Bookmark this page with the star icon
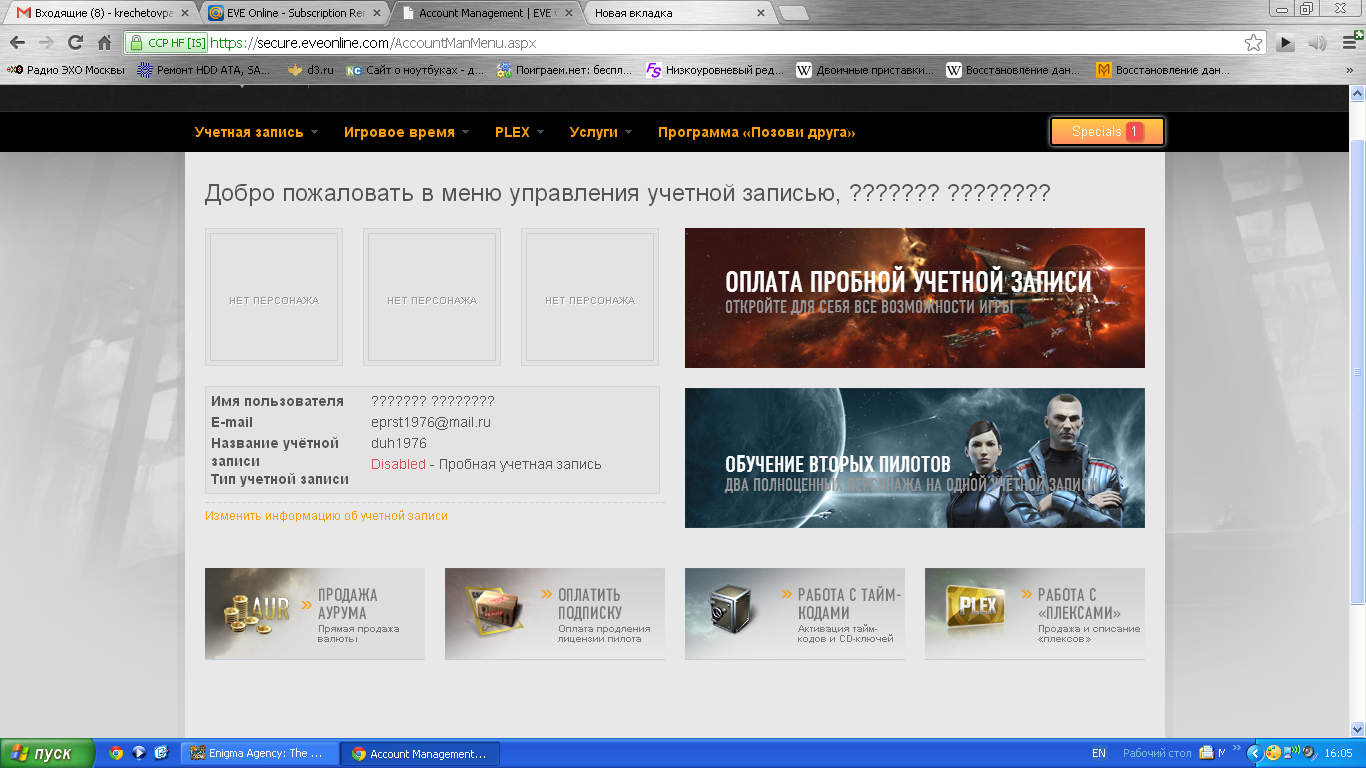Screen dimensions: 1366x768 [x=1253, y=43]
